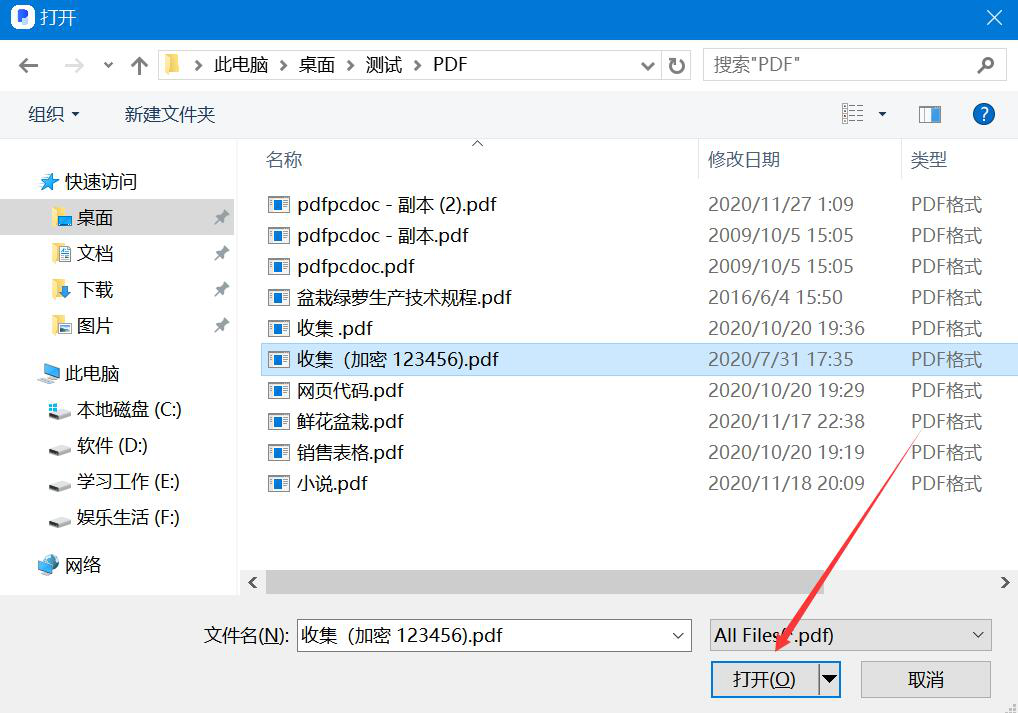Select file 小说.pdf
1018x713 pixels.
pos(332,484)
